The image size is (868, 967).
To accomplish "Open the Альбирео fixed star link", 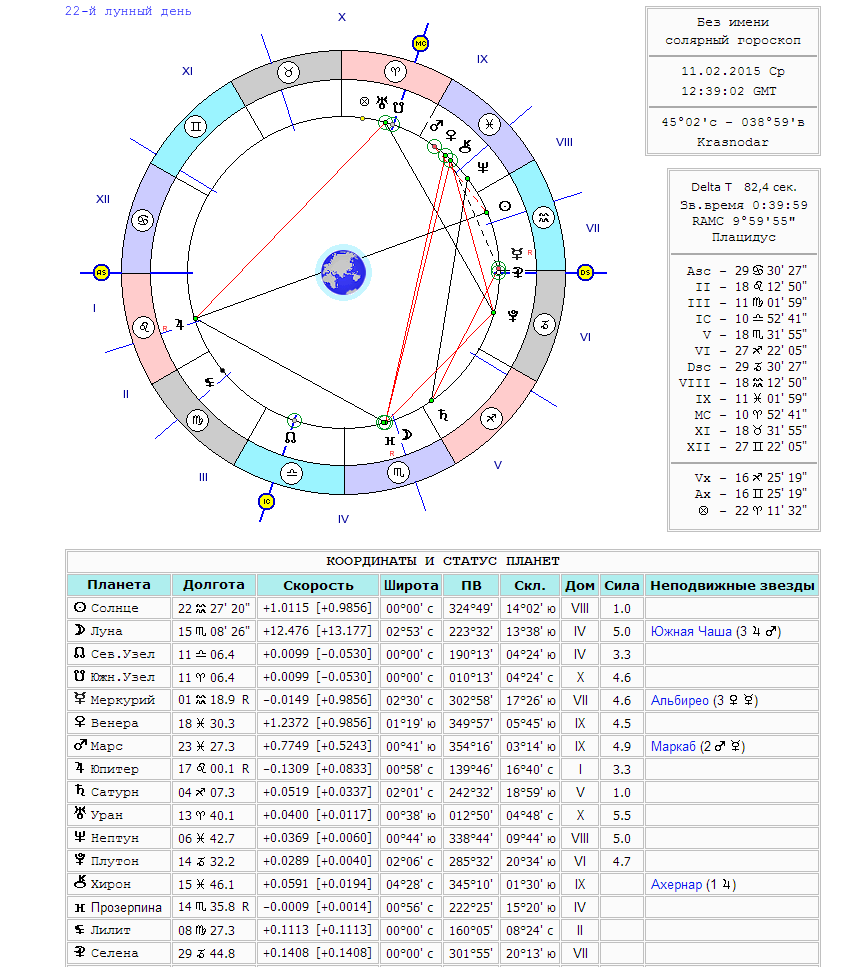I will pos(679,701).
